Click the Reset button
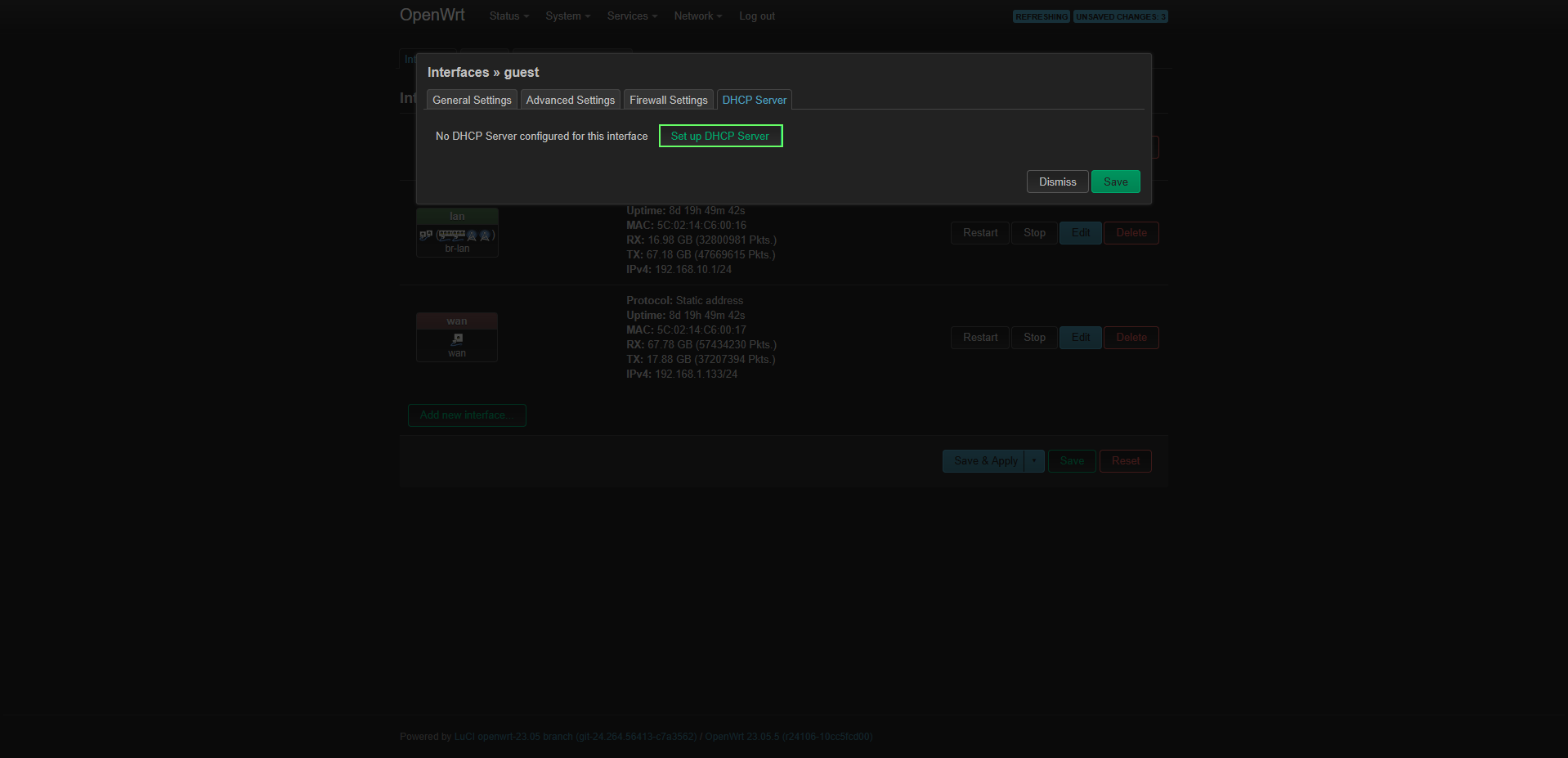Image resolution: width=1568 pixels, height=758 pixels. coord(1125,461)
